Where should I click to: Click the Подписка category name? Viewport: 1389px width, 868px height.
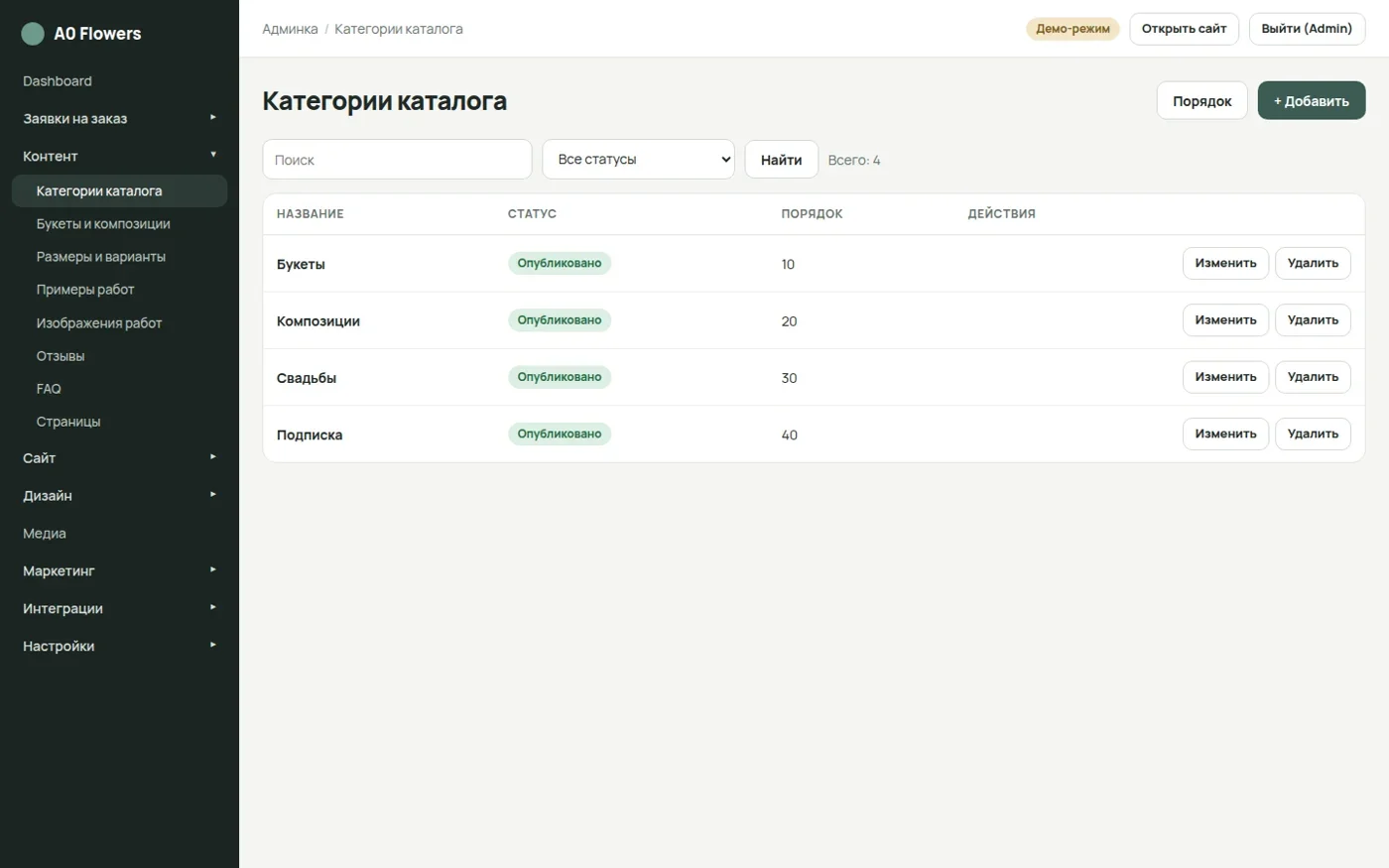click(310, 434)
